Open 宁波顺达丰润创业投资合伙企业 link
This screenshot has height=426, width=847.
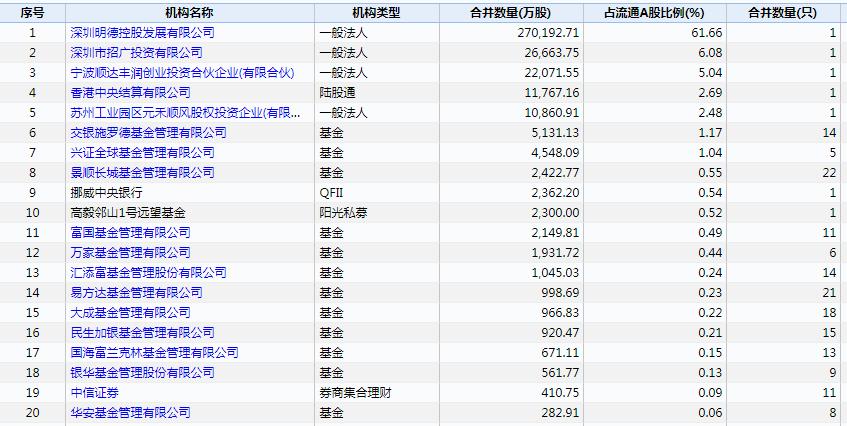tap(183, 73)
